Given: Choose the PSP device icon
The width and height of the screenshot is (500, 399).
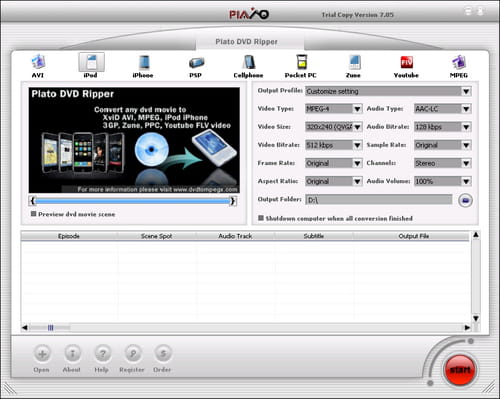Looking at the screenshot, I should pos(196,63).
